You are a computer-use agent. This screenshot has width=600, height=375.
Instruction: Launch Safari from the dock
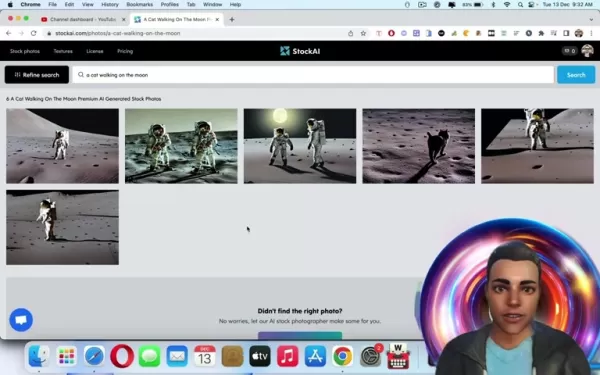click(x=94, y=356)
